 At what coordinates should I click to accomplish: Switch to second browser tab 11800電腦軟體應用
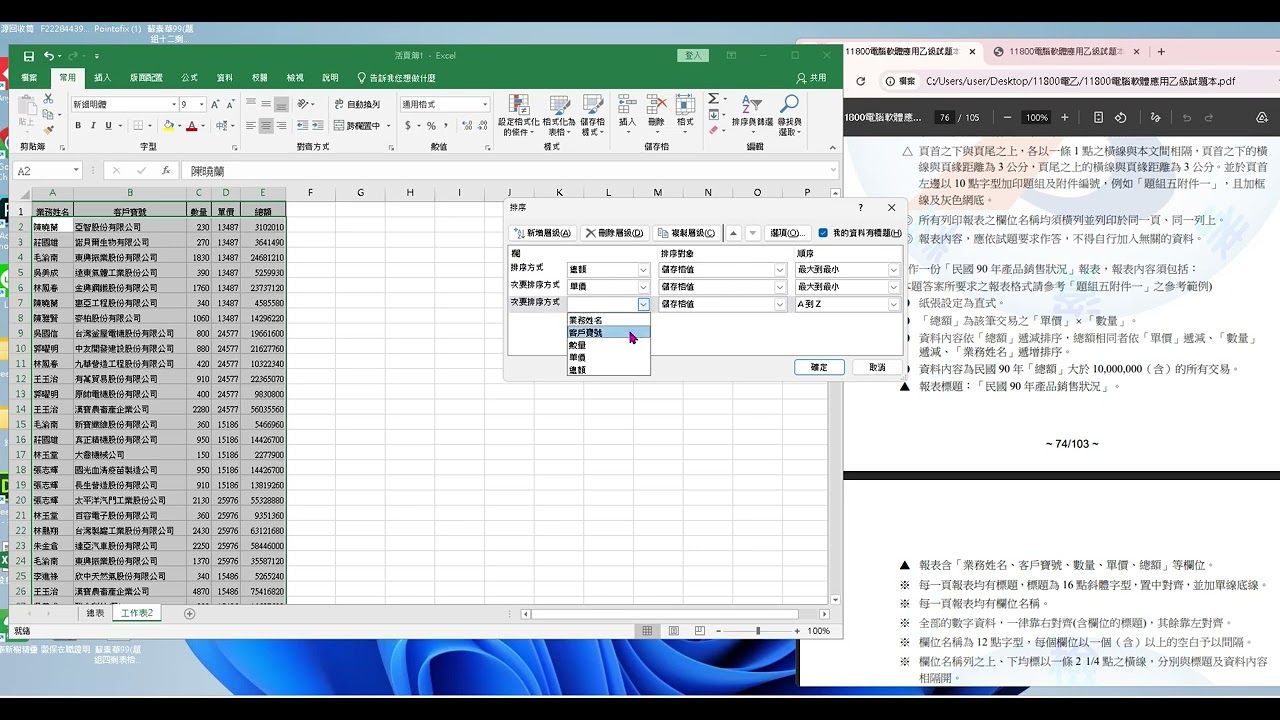click(1065, 51)
